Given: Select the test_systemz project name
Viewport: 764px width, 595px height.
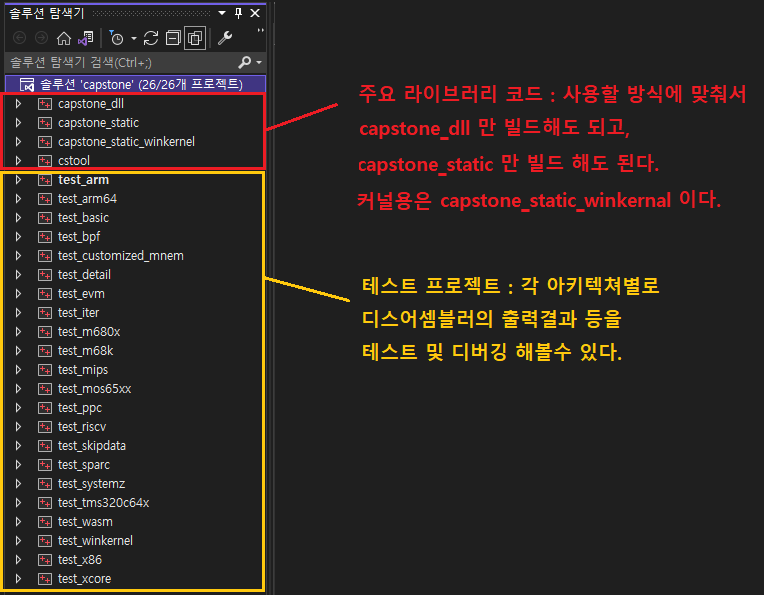Looking at the screenshot, I should pyautogui.click(x=92, y=483).
